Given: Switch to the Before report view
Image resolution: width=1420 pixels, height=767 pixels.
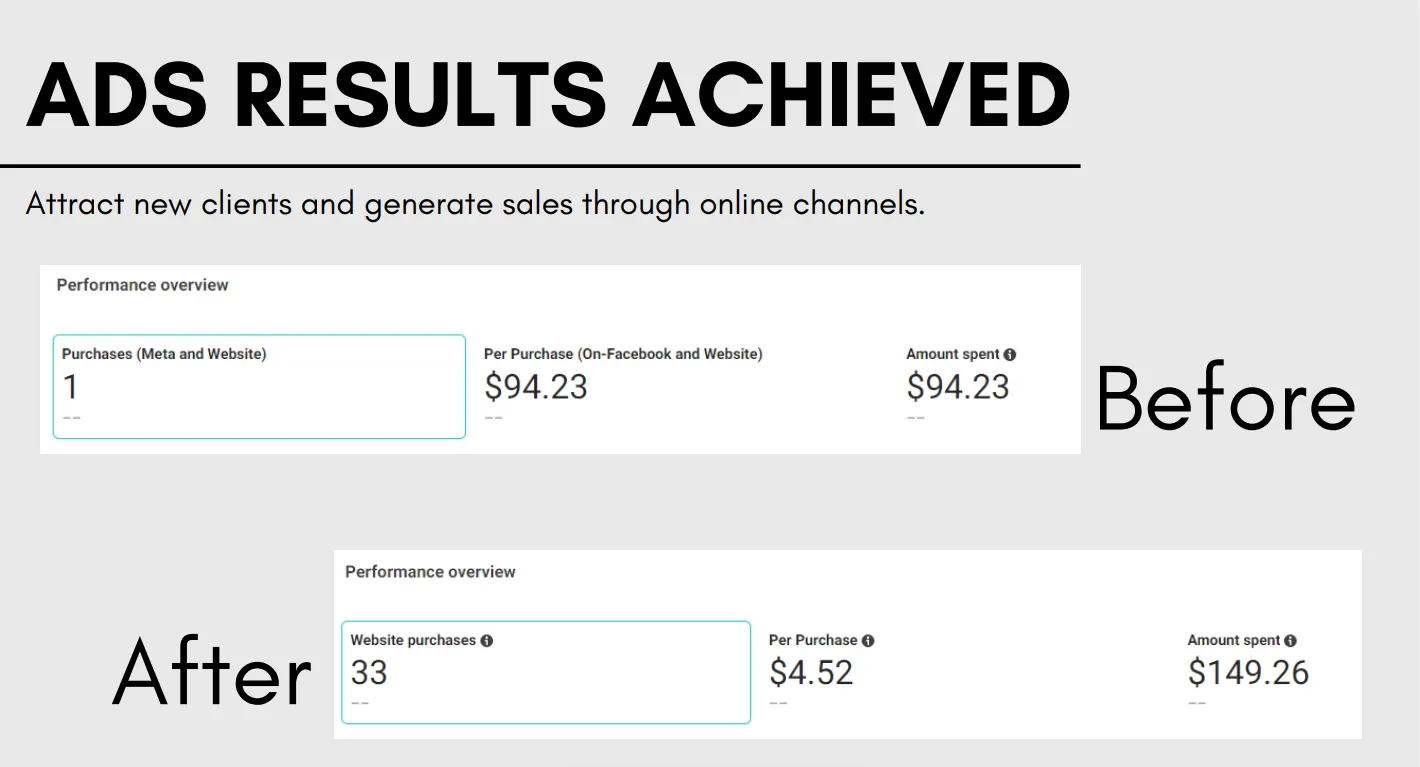Looking at the screenshot, I should click(x=1227, y=400).
